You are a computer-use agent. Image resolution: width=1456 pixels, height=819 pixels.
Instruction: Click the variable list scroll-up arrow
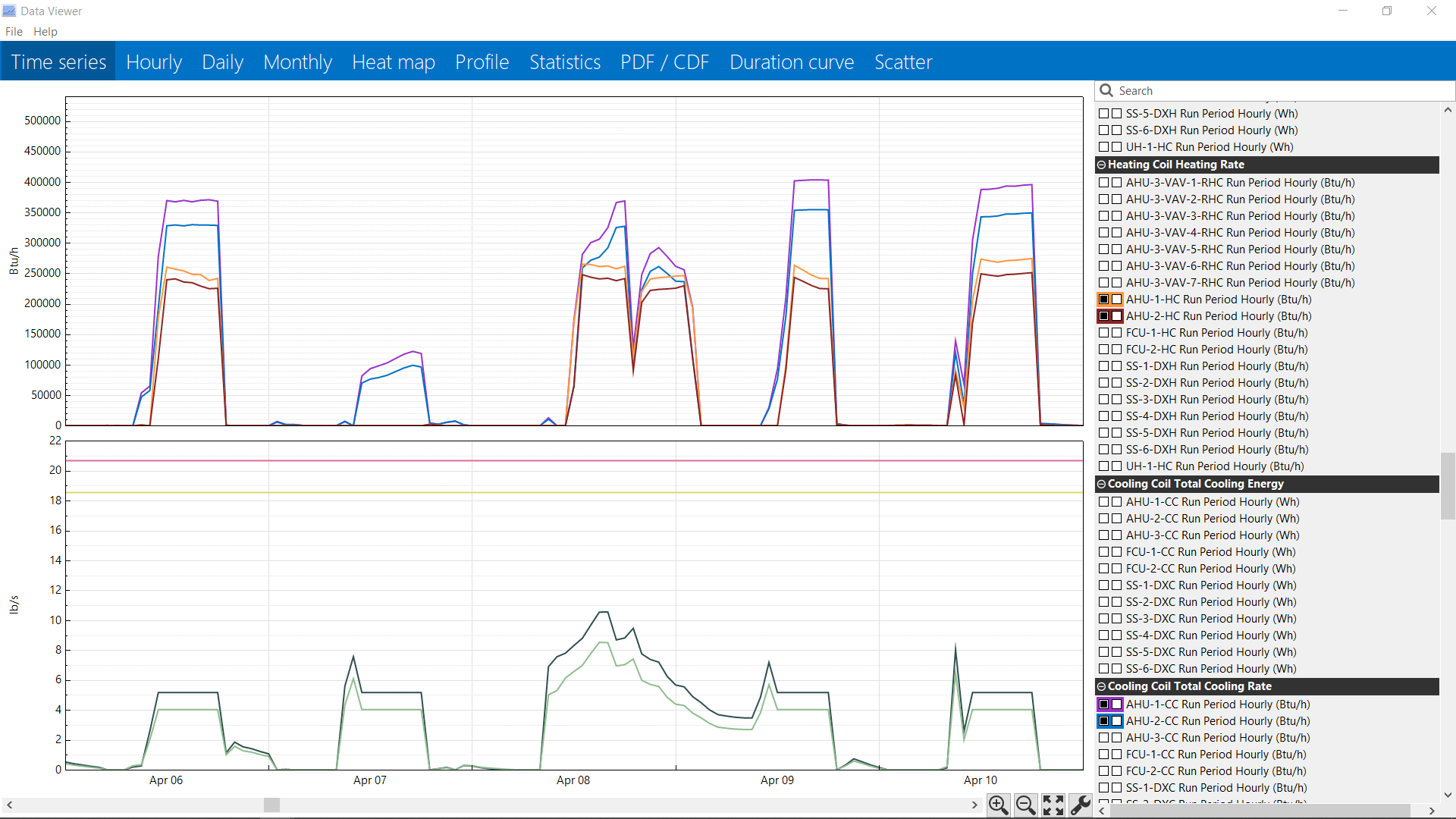(1448, 110)
